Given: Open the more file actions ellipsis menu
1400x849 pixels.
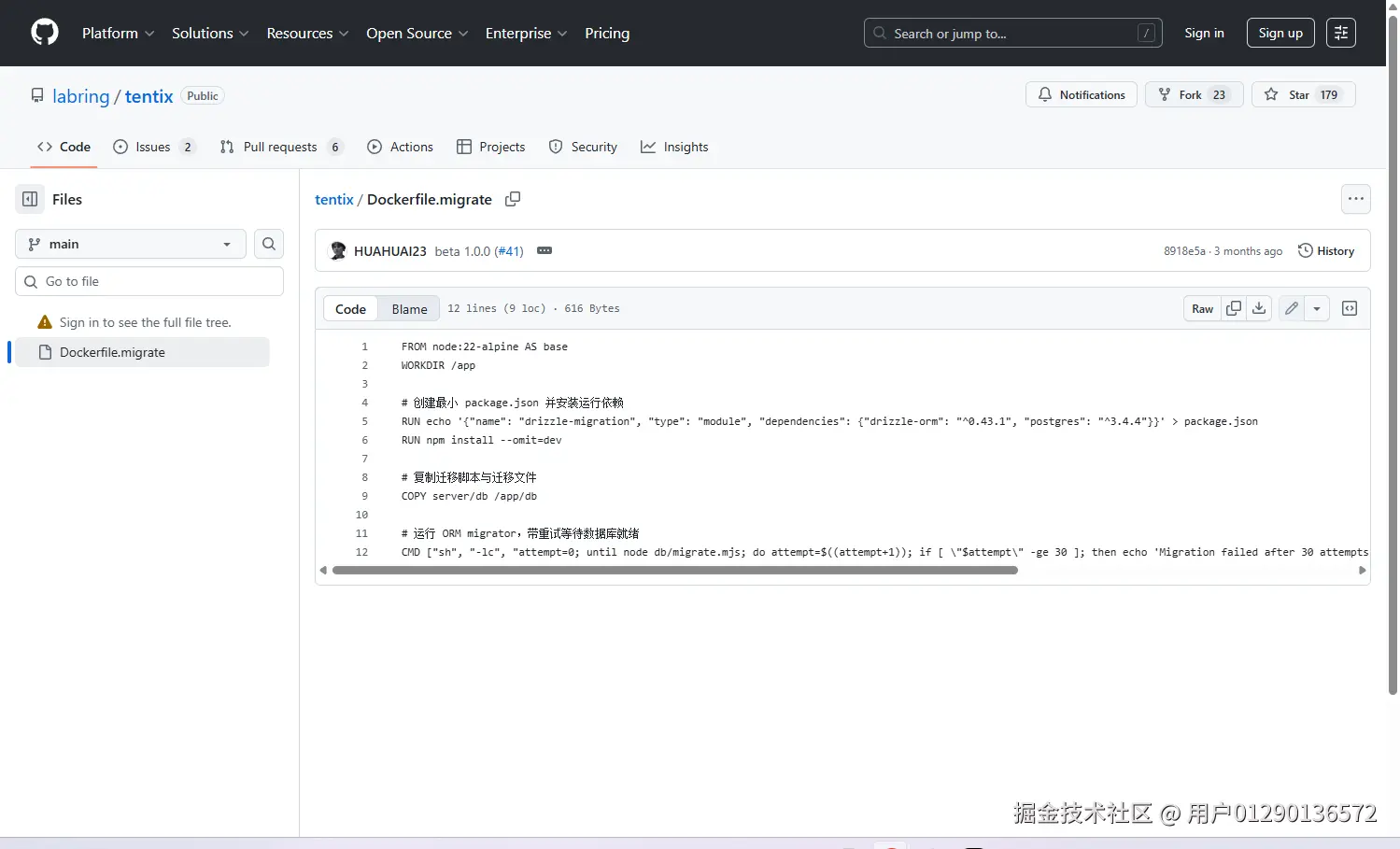Looking at the screenshot, I should [x=1356, y=199].
